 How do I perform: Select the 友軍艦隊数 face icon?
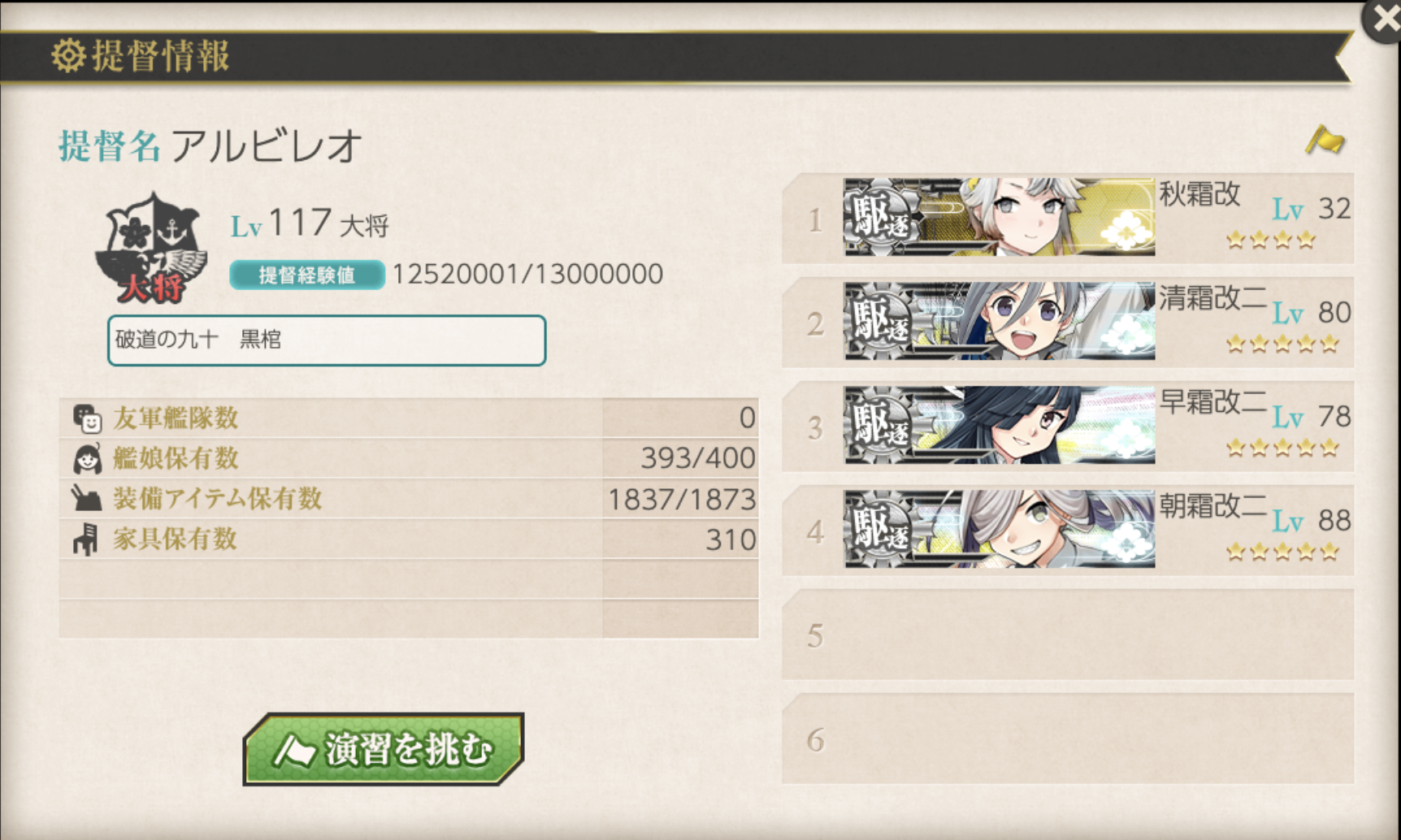pos(87,418)
